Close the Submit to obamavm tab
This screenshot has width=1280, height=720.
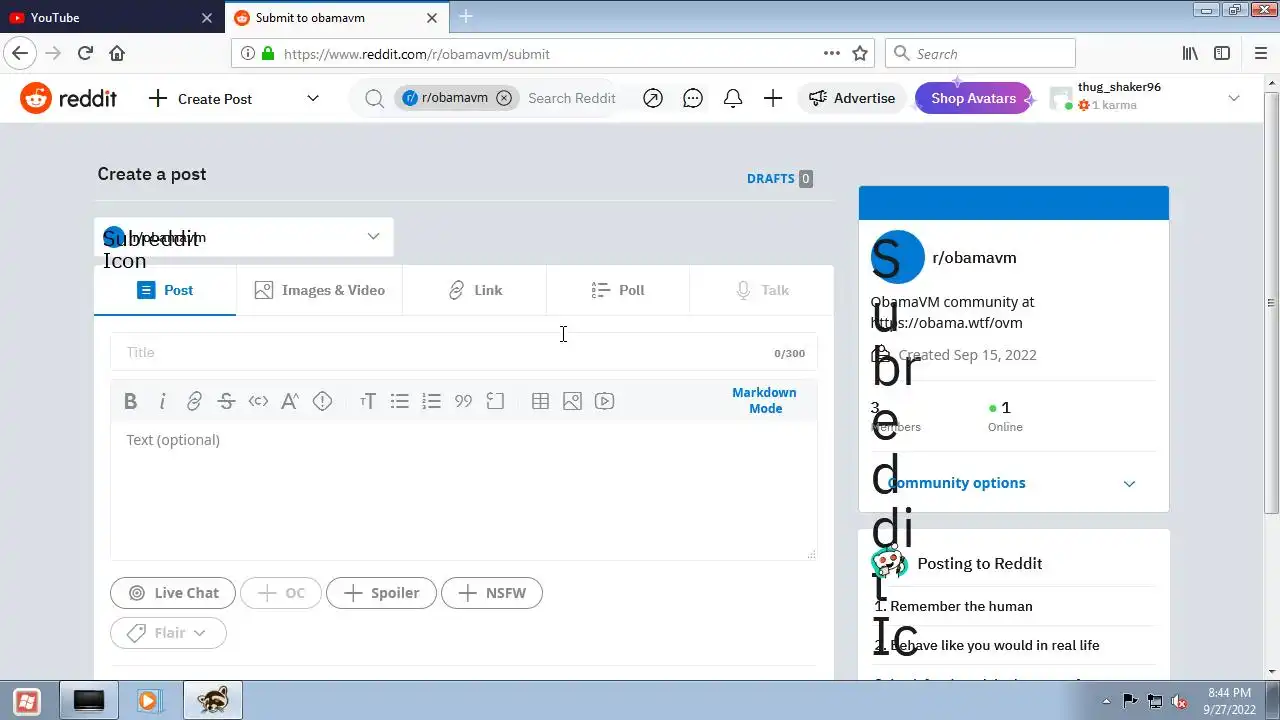[x=432, y=17]
